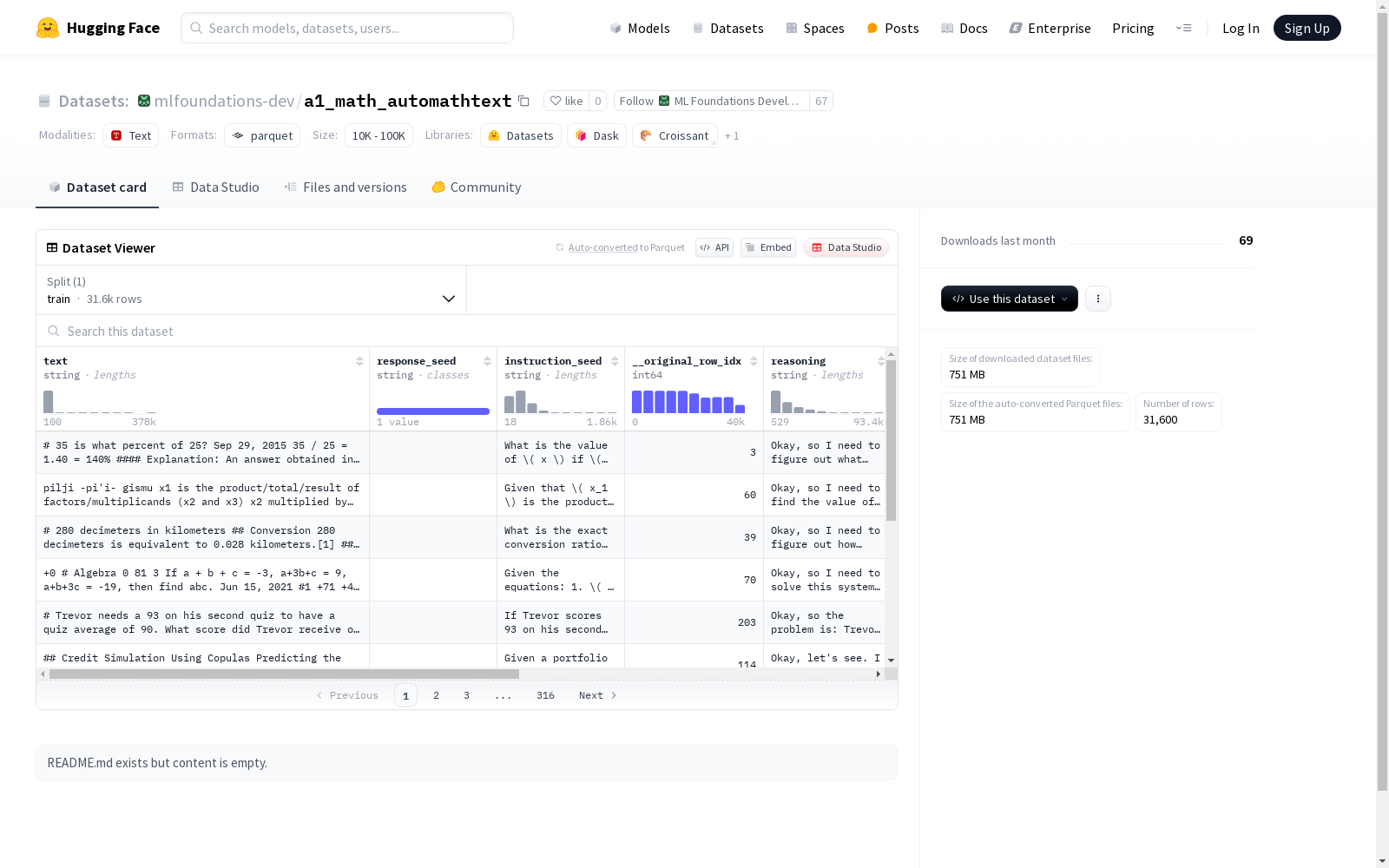Click the reasoning column length histogram
1389x868 pixels.
(826, 401)
